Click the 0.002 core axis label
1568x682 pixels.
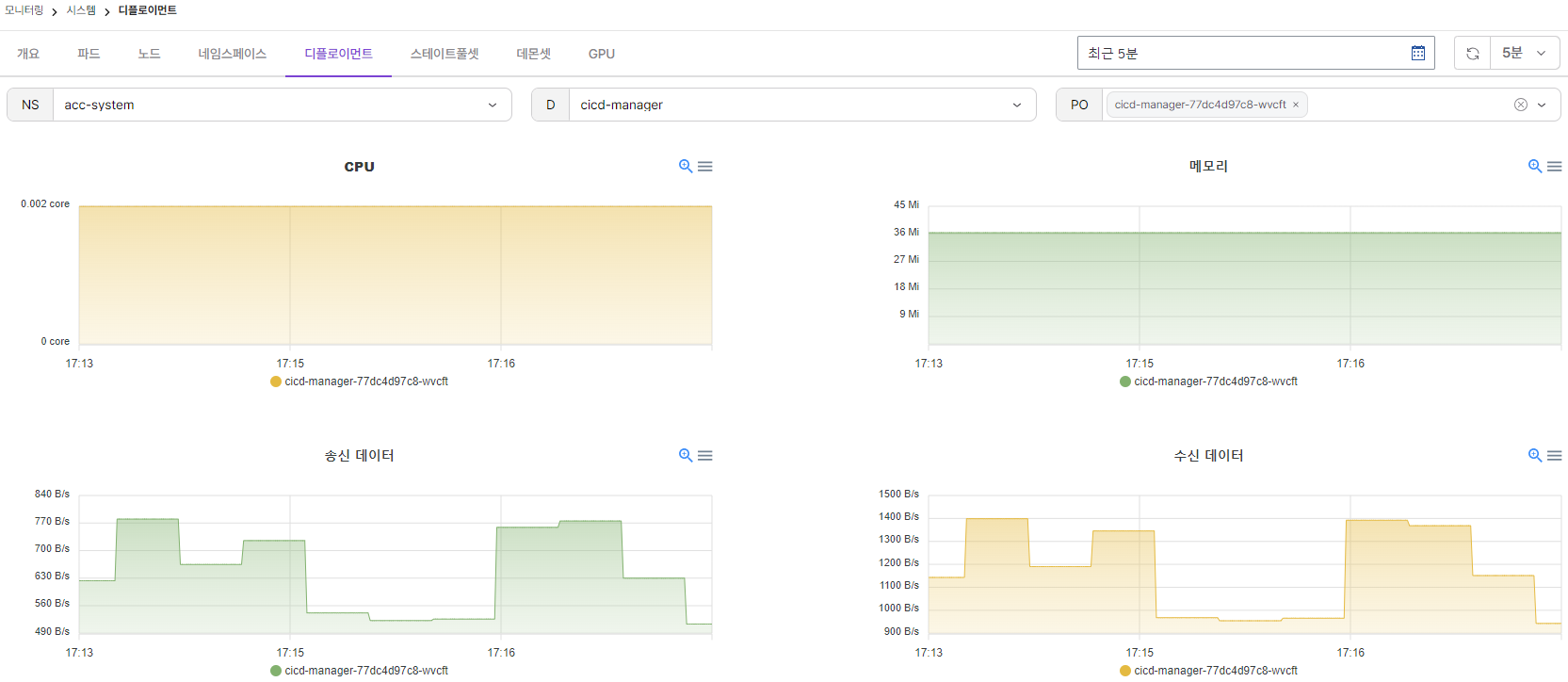(x=45, y=203)
